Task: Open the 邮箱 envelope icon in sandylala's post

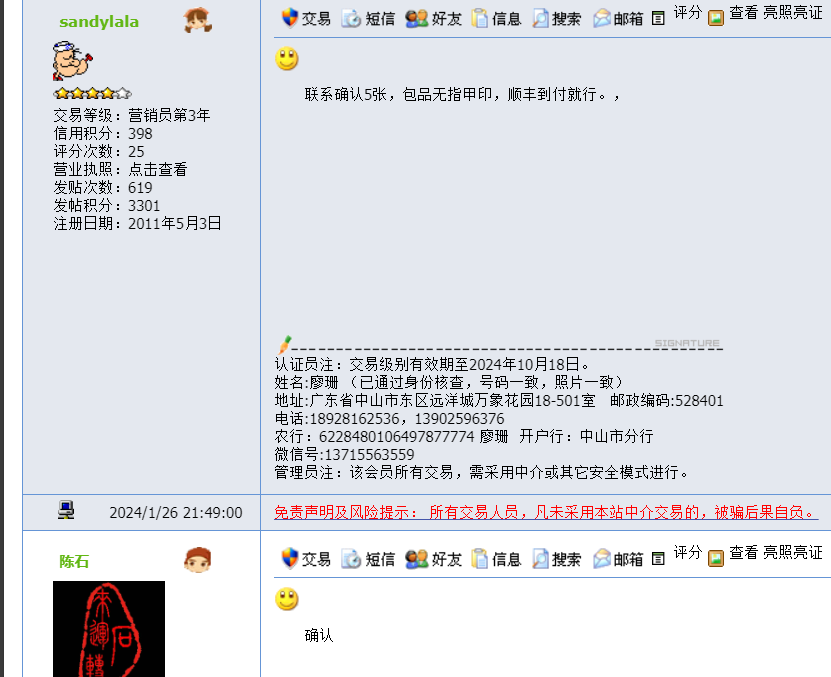Action: pyautogui.click(x=602, y=19)
